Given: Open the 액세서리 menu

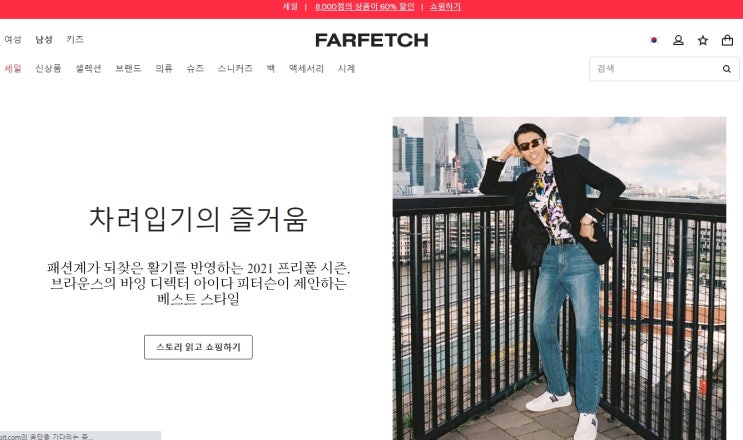Looking at the screenshot, I should [307, 69].
